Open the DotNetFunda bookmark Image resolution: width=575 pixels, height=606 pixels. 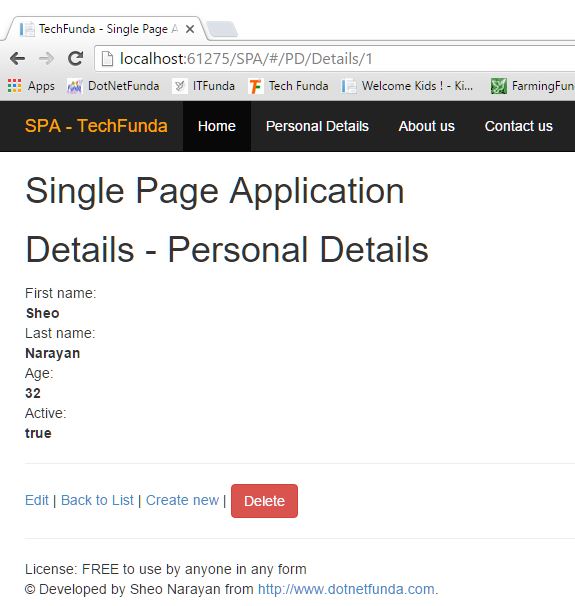[x=113, y=86]
